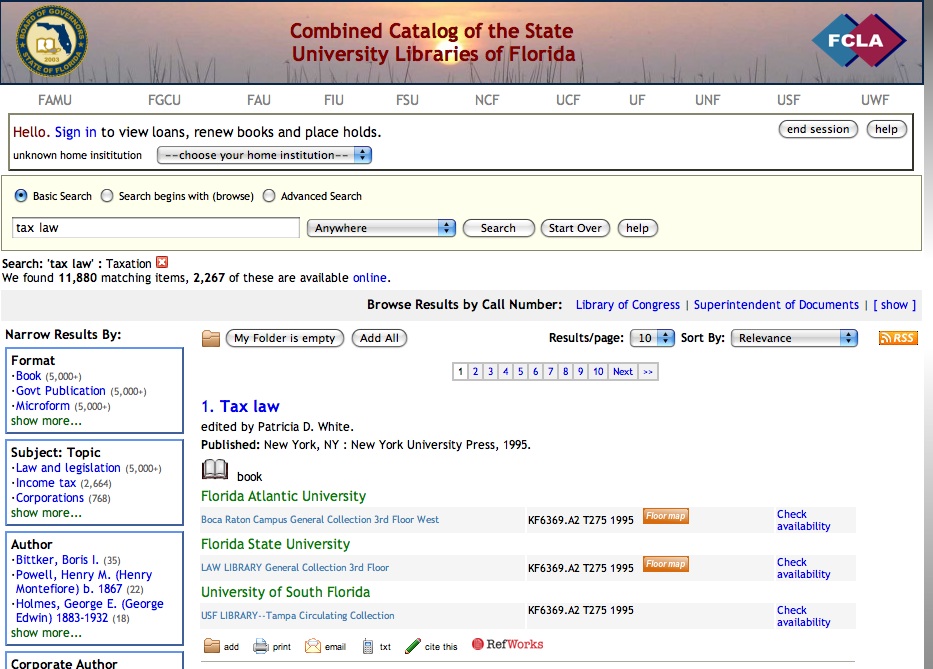Image resolution: width=933 pixels, height=669 pixels.
Task: Go to results page 2
Action: [475, 371]
